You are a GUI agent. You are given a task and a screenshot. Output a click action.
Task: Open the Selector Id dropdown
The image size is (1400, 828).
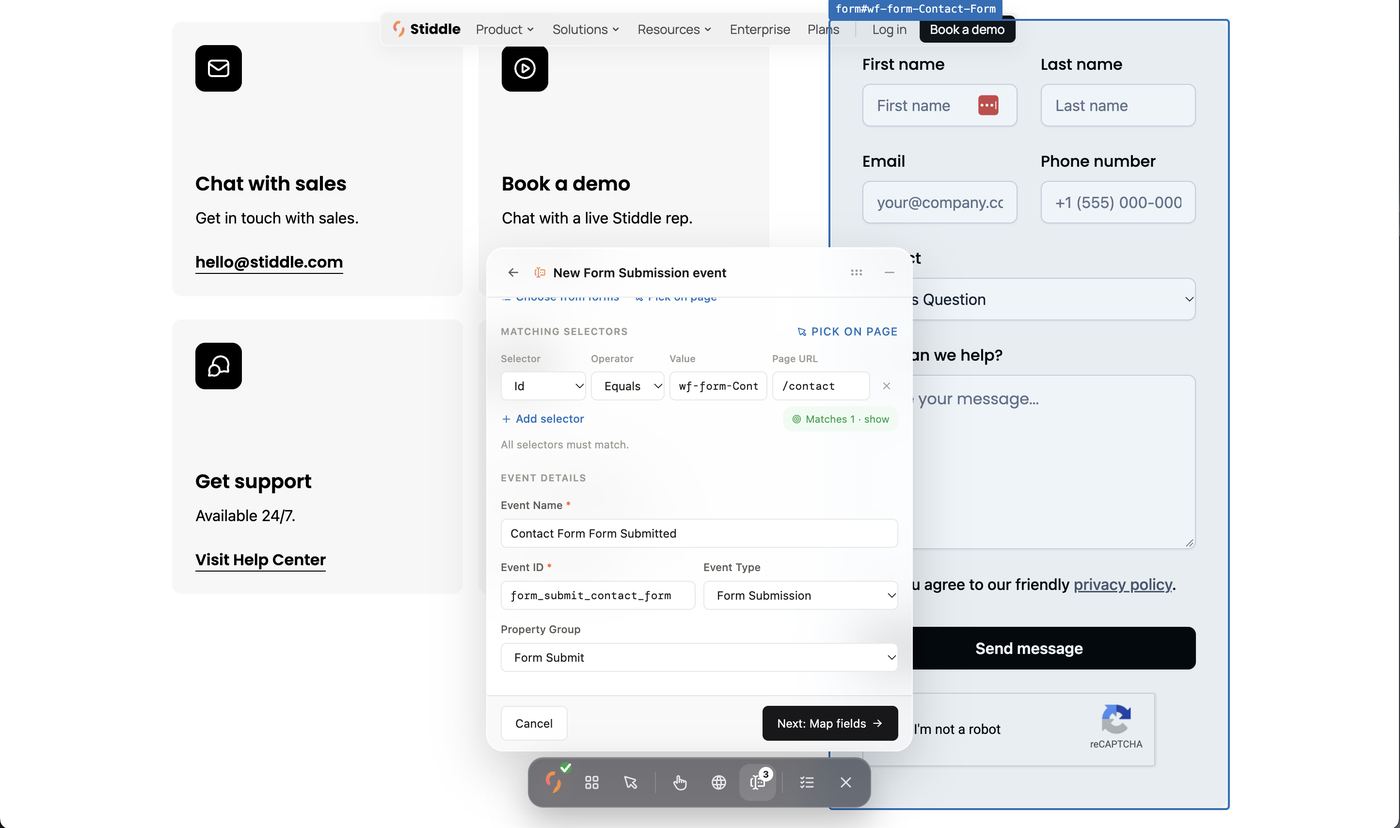click(x=543, y=386)
